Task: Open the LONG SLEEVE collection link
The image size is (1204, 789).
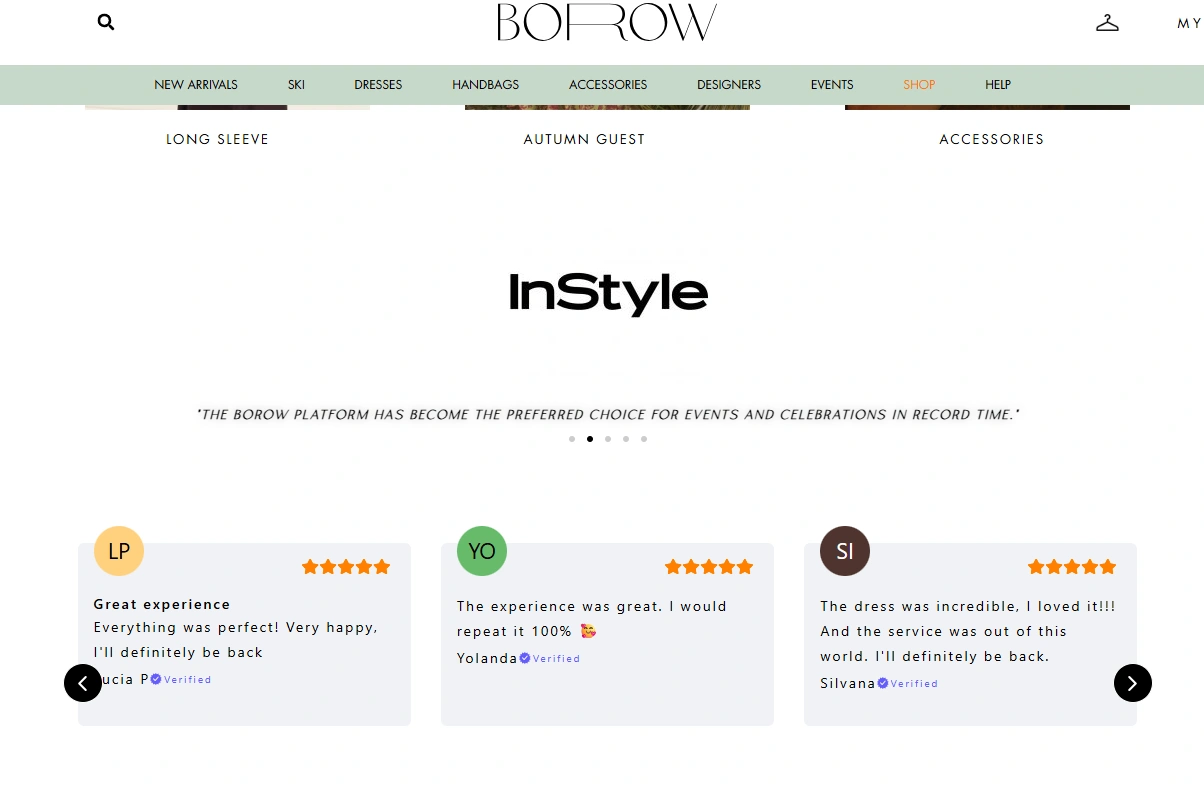Action: 217,139
